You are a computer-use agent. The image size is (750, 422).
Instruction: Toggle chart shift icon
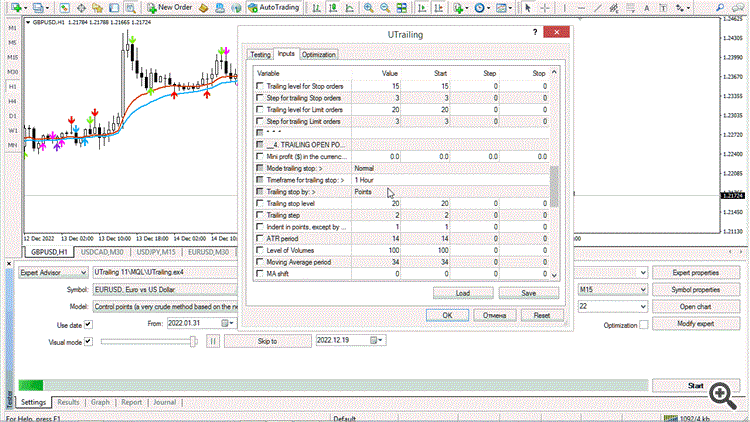point(438,8)
